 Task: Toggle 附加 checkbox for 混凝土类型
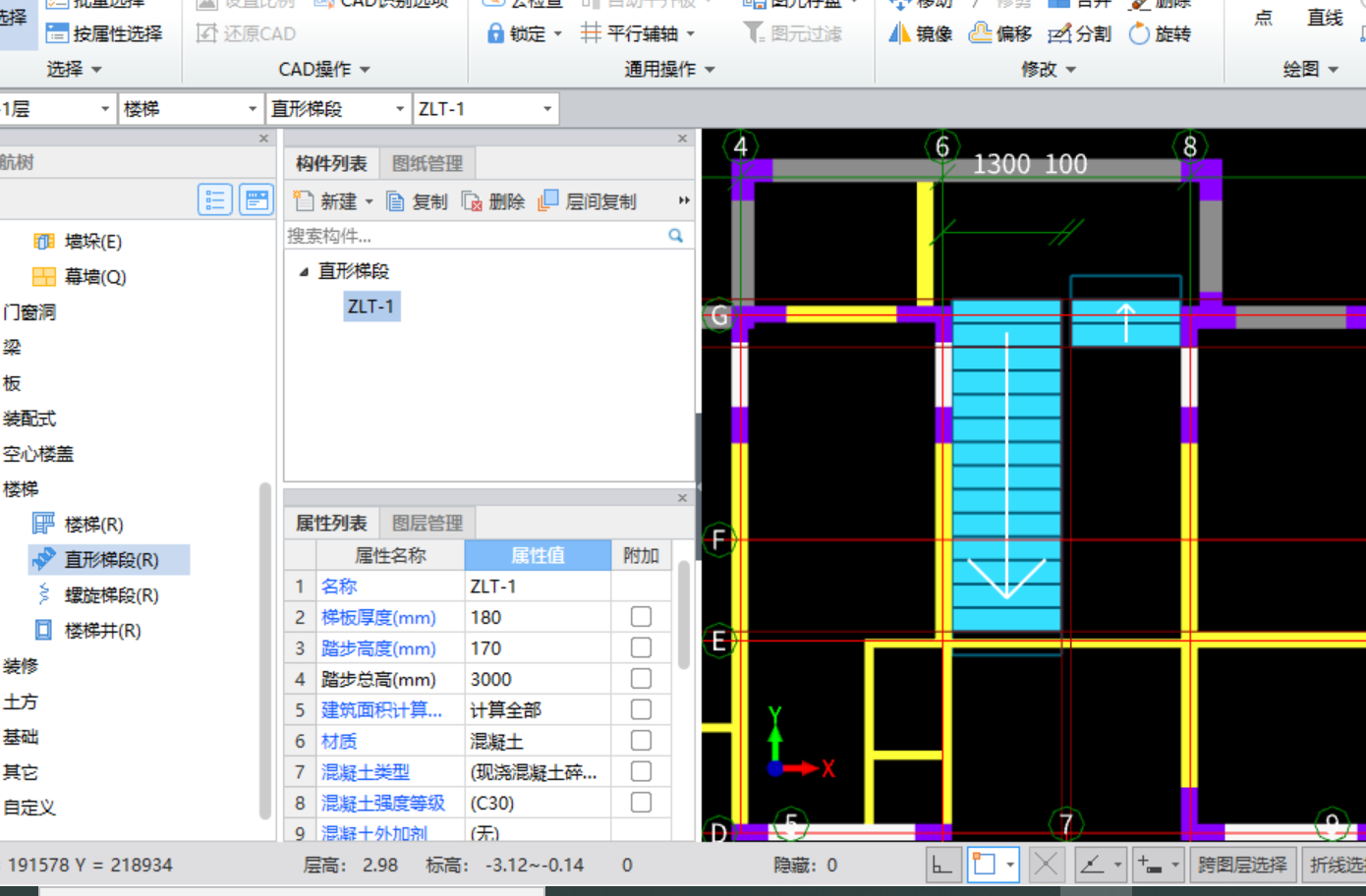(641, 771)
